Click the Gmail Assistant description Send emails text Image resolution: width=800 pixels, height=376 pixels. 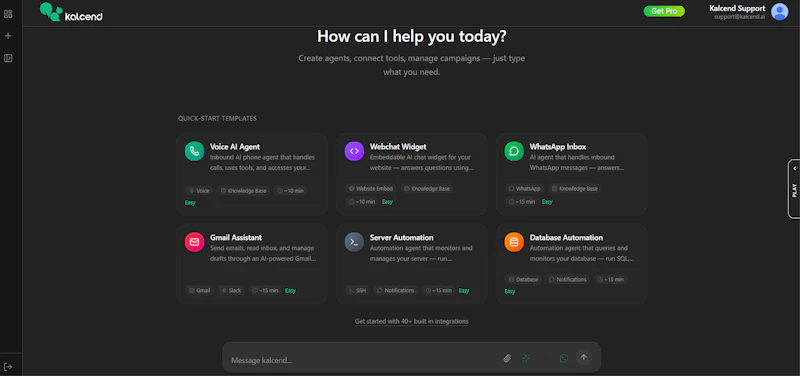(263, 253)
